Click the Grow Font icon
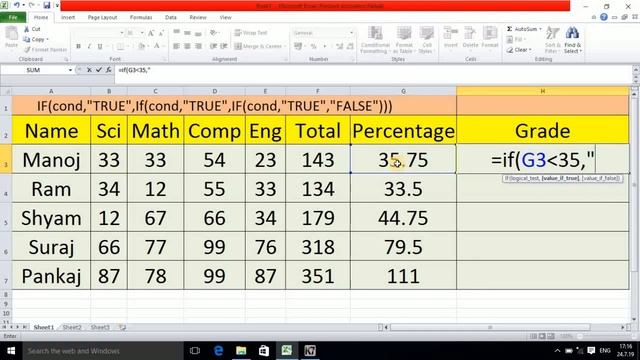Screen dimensions: 640x360 click(151, 33)
